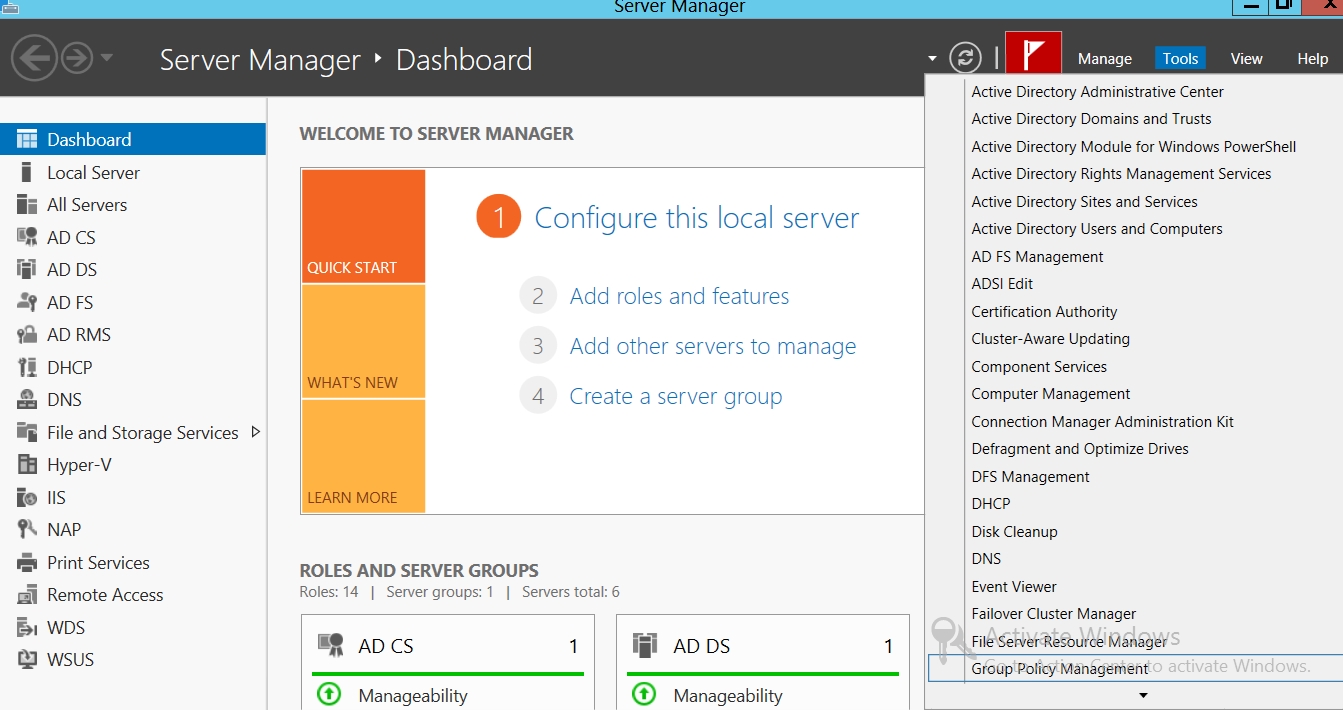This screenshot has height=710, width=1343.
Task: Click the IIS icon in sidebar
Action: [x=27, y=498]
